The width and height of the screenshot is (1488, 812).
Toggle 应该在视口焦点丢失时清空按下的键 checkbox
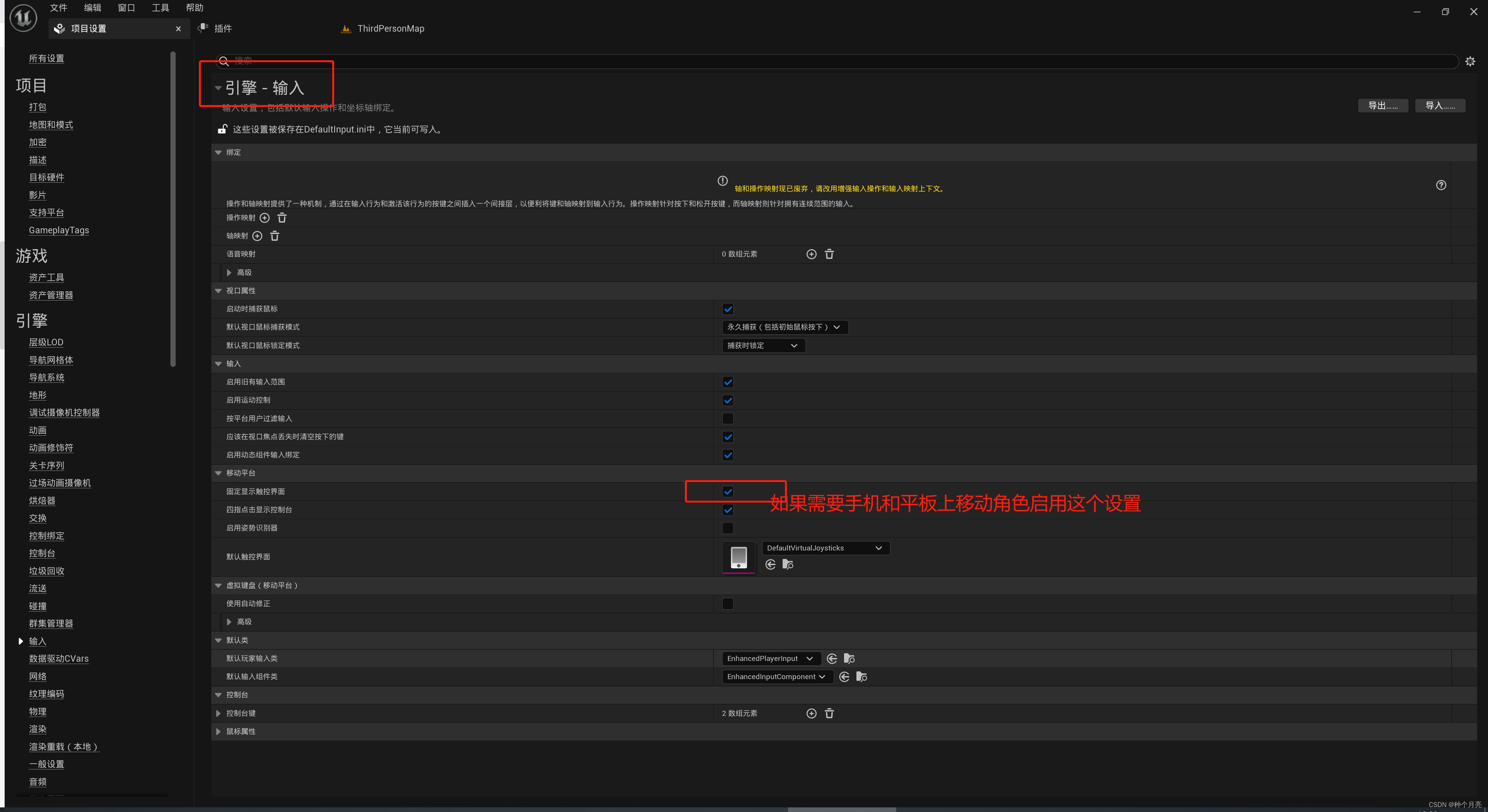(x=728, y=437)
